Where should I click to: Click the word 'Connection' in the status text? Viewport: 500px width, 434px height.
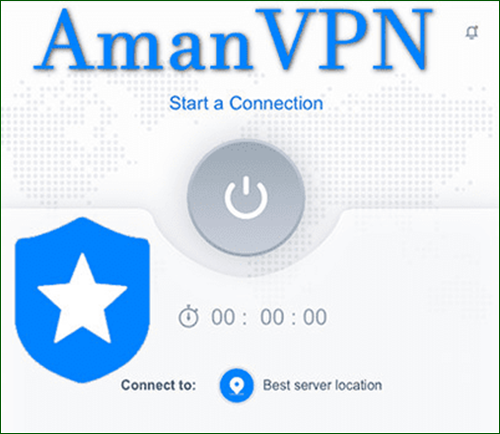(276, 103)
